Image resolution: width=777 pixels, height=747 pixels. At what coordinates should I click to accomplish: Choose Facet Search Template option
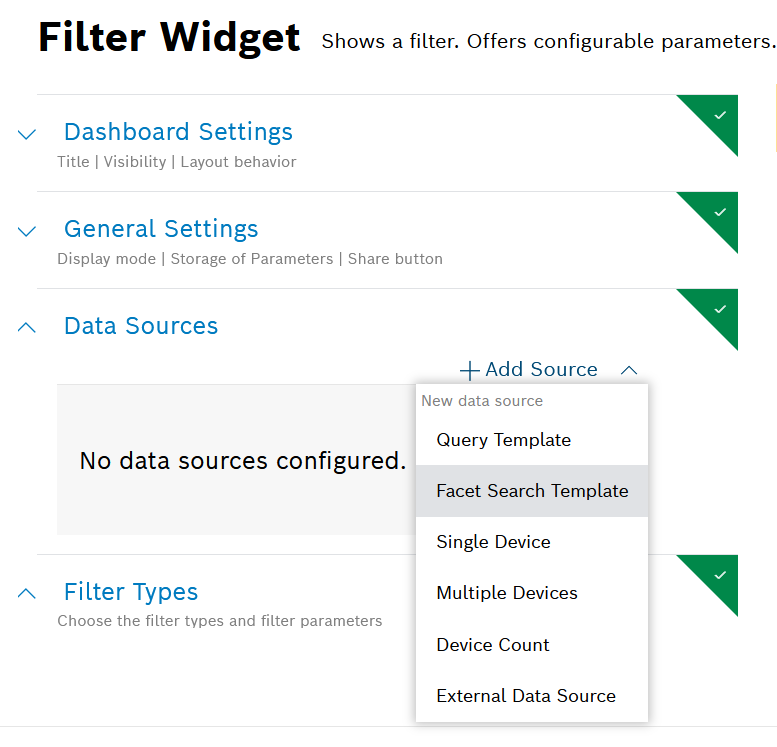click(x=532, y=491)
